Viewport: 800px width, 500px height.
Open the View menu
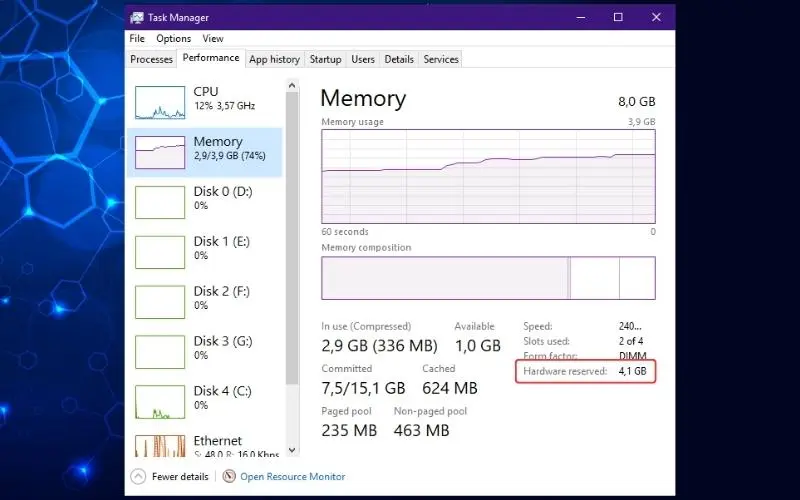point(213,38)
